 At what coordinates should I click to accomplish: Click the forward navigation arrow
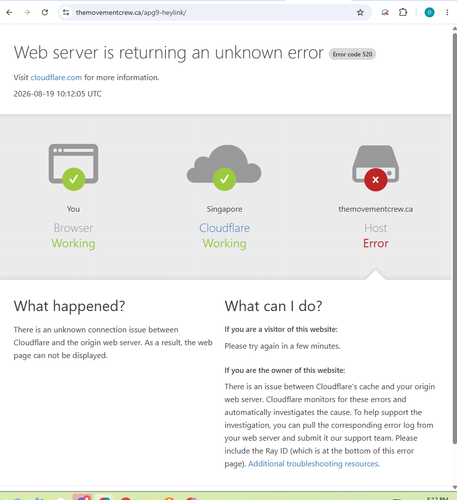coord(27,13)
